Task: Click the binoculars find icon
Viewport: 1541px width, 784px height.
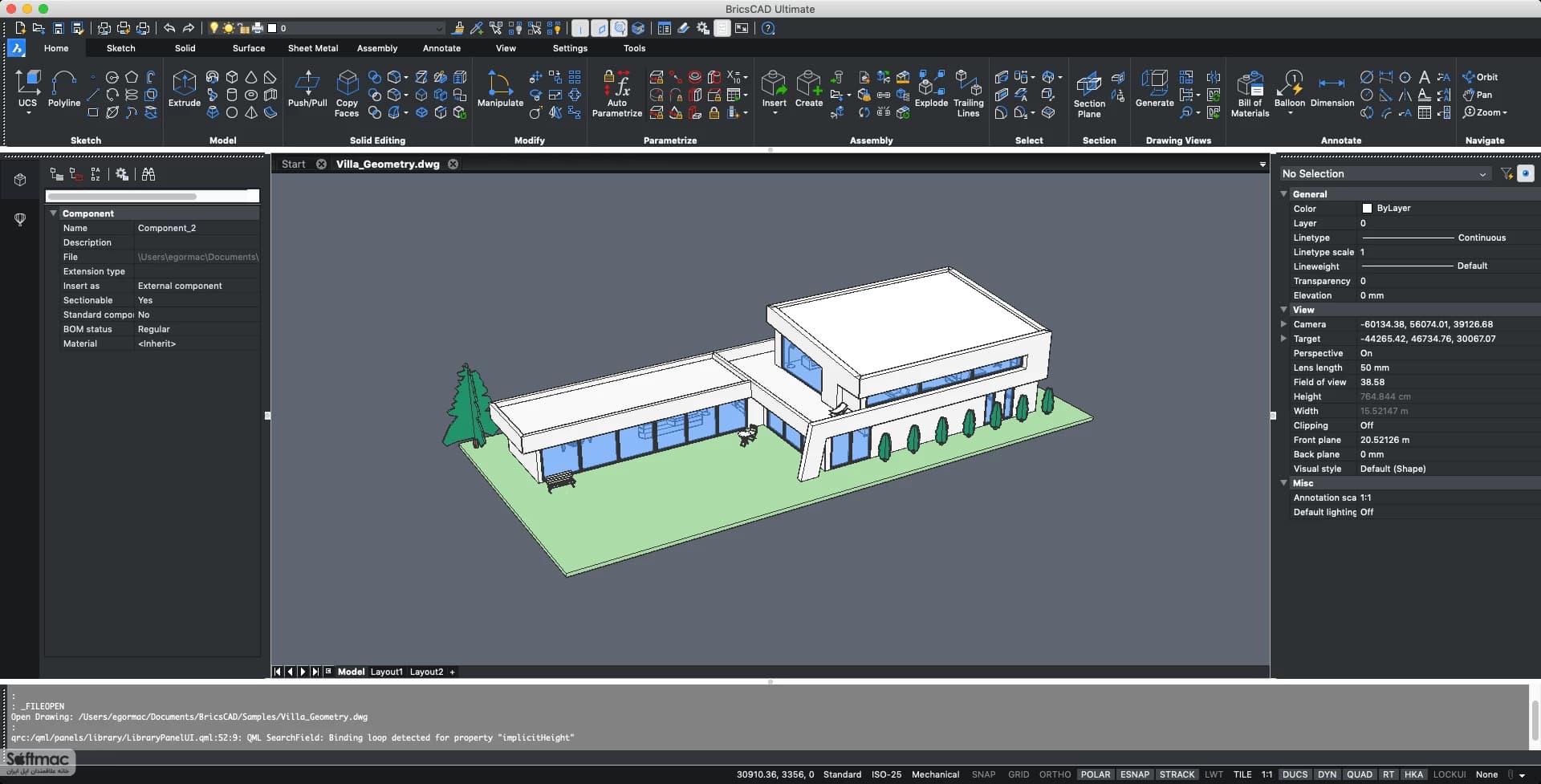Action: click(148, 174)
